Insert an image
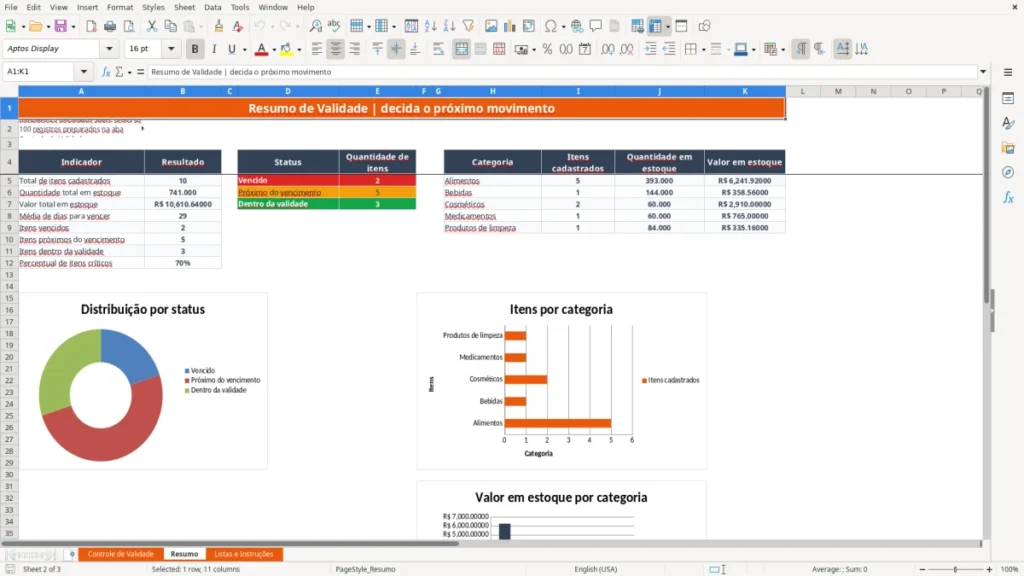Image resolution: width=1024 pixels, height=576 pixels. (x=491, y=26)
